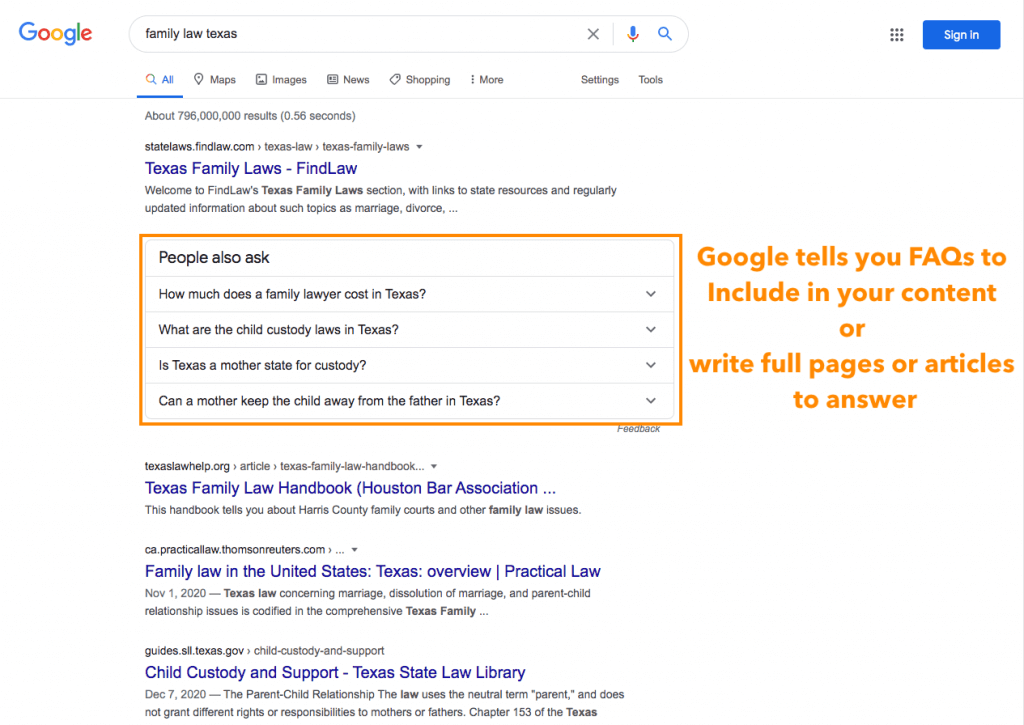Select the All results tab

click(x=160, y=80)
